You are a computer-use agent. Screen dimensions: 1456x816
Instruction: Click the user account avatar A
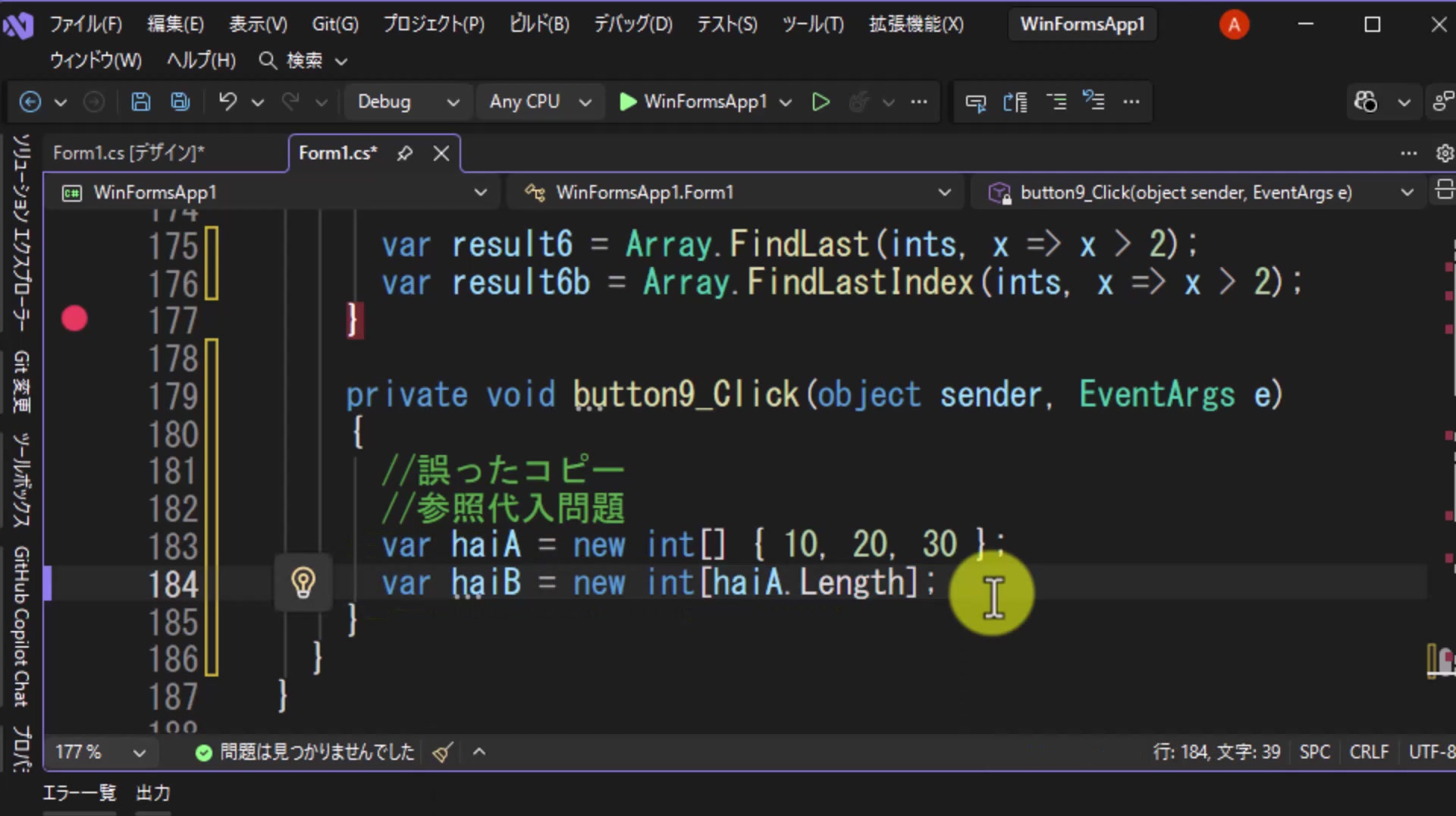(x=1234, y=24)
